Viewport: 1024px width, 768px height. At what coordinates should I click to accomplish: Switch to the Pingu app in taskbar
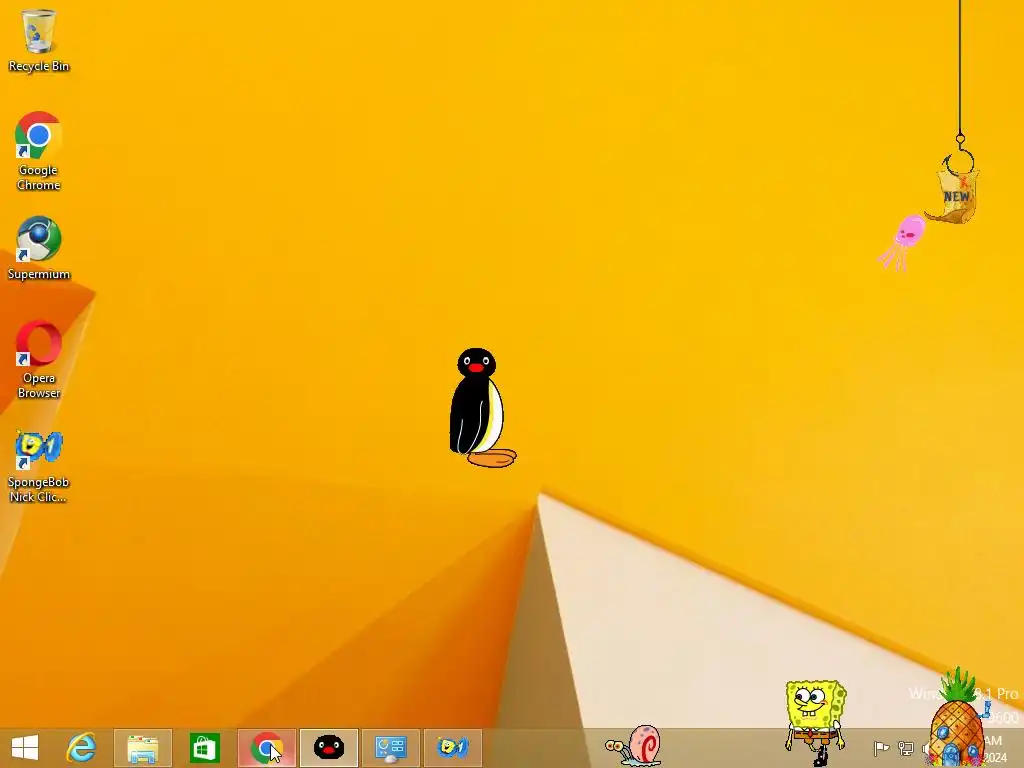point(328,748)
